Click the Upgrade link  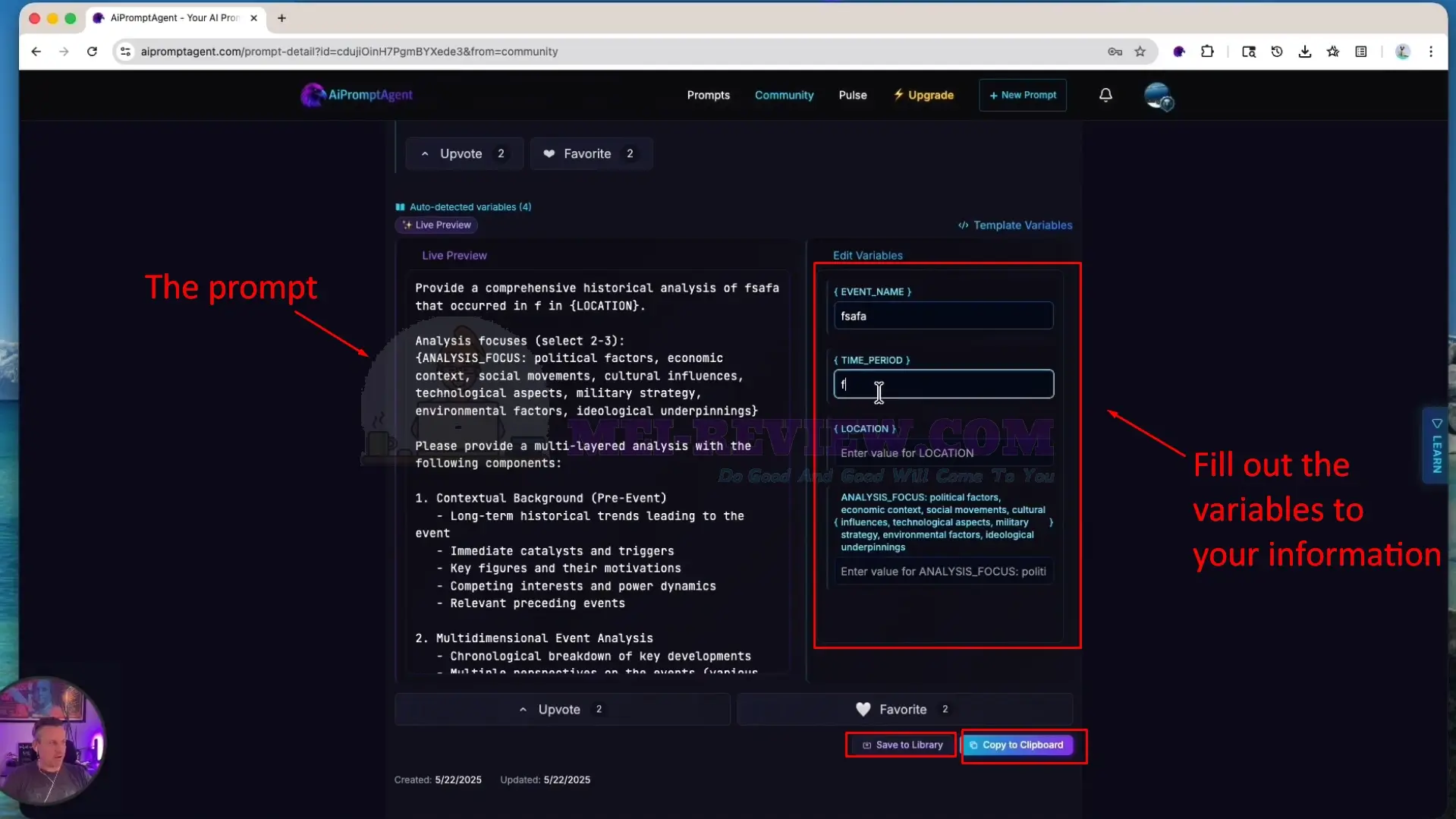[x=923, y=95]
